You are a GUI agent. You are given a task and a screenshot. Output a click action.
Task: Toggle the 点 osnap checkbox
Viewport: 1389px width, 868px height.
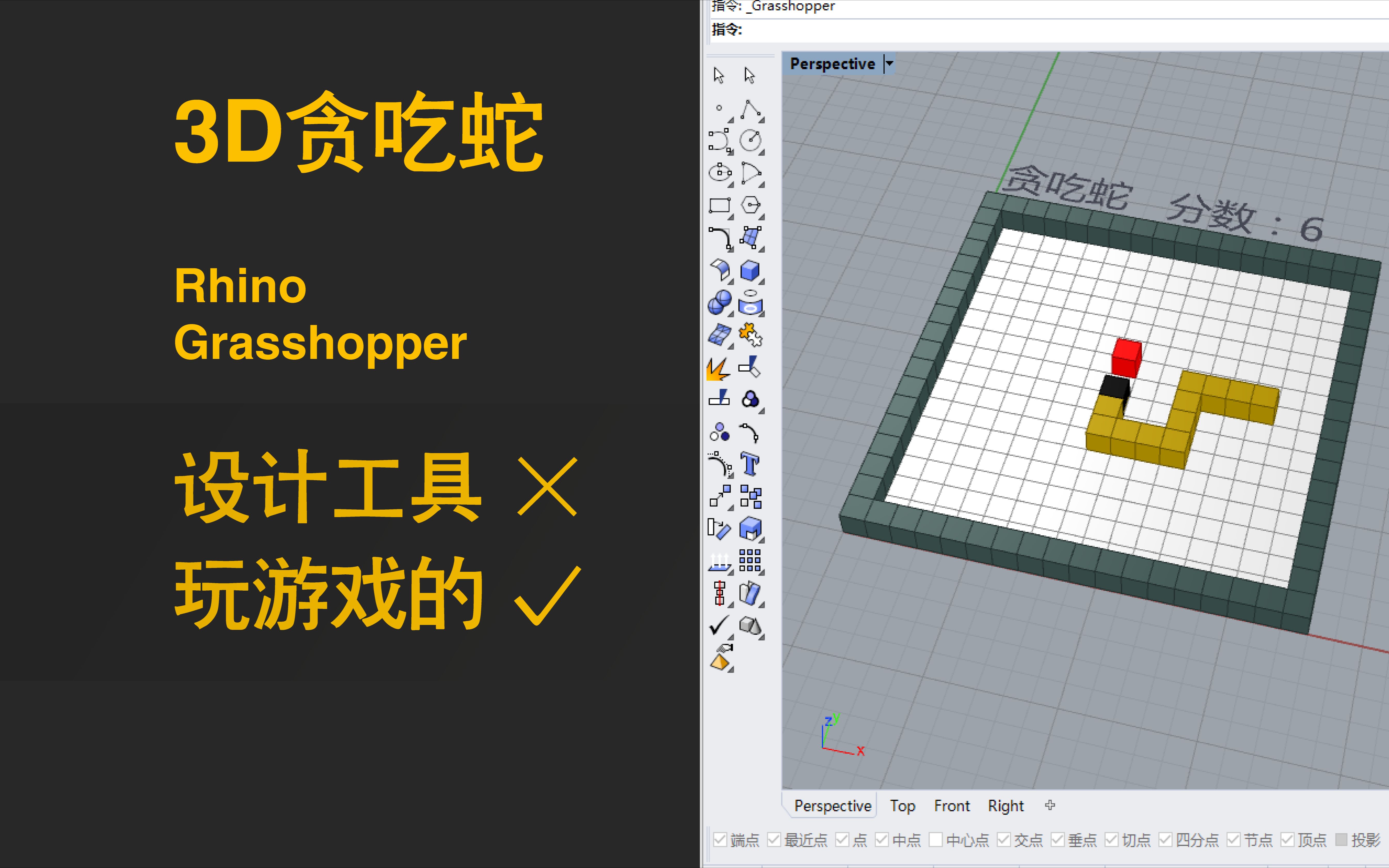coord(842,840)
